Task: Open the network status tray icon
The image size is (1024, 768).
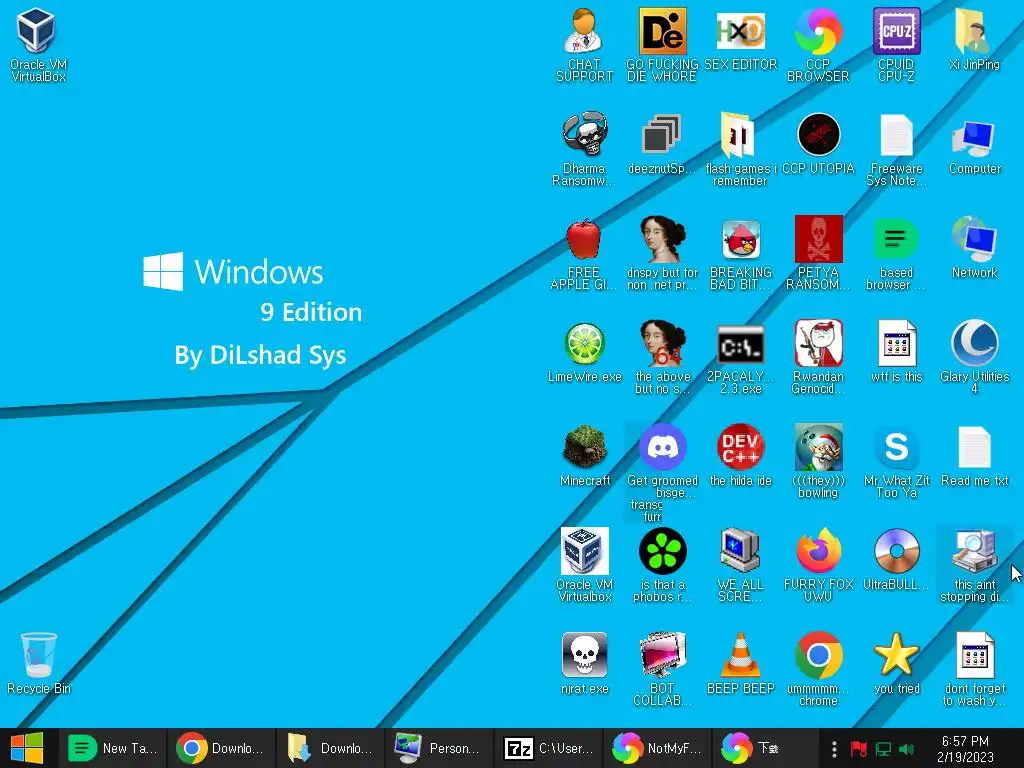Action: (884, 749)
